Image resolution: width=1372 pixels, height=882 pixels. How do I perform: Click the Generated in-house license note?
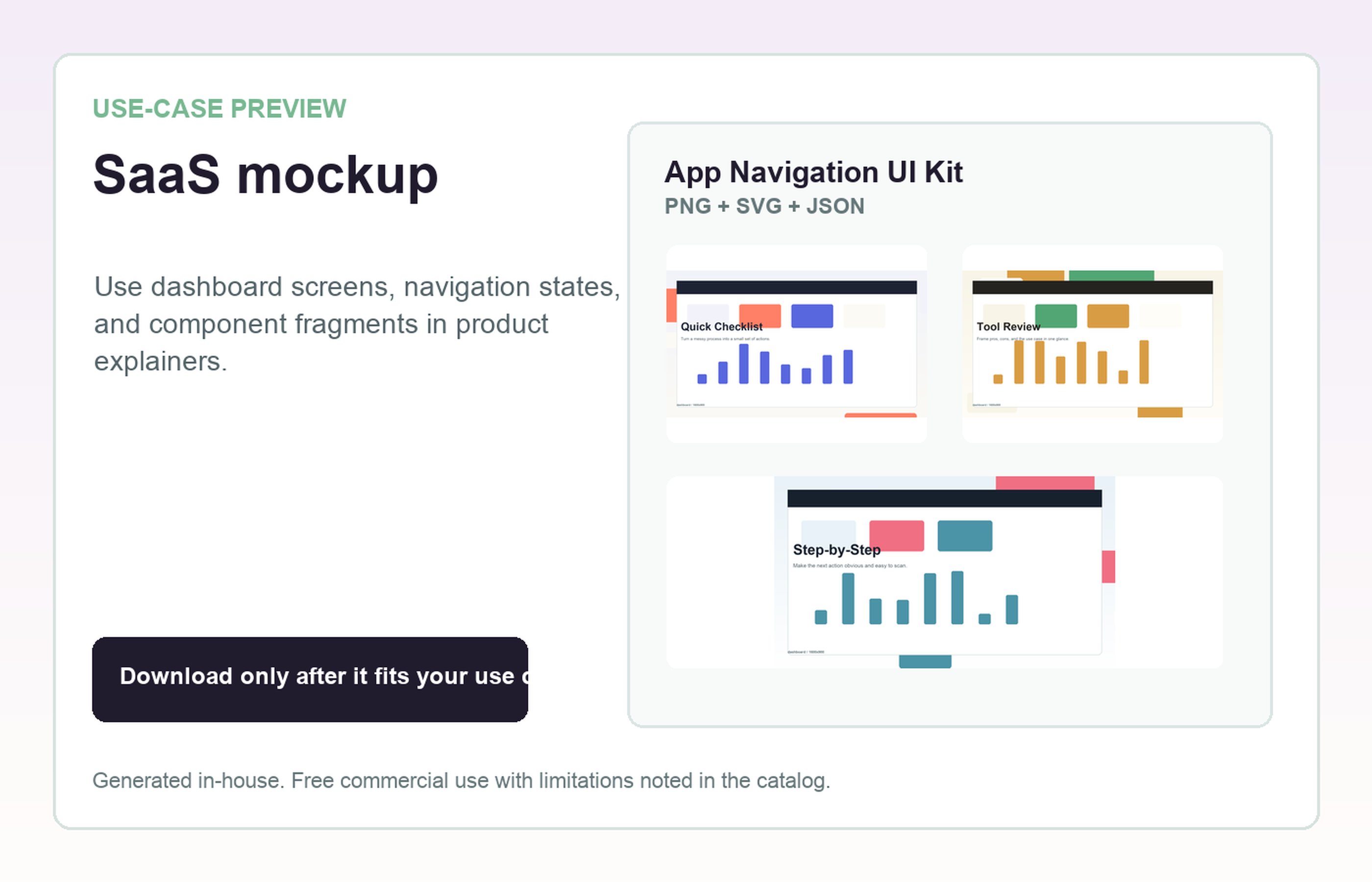(461, 781)
